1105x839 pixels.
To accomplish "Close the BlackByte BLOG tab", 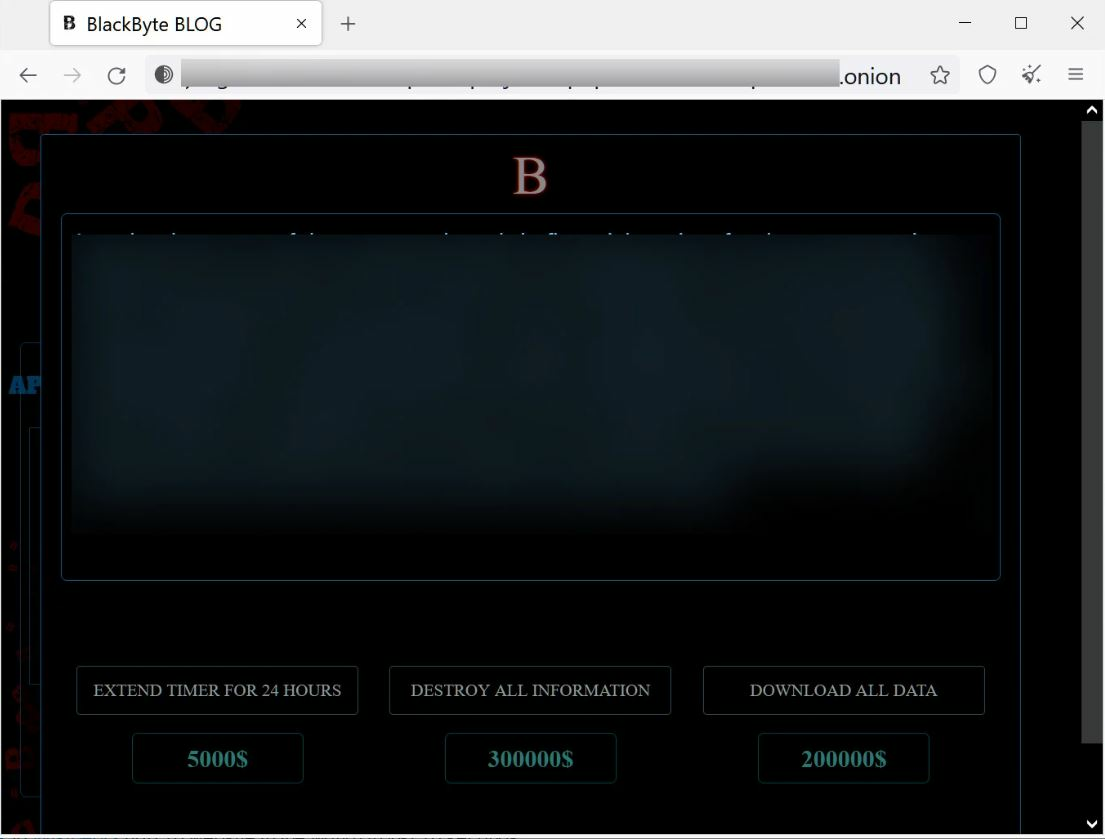I will 301,24.
